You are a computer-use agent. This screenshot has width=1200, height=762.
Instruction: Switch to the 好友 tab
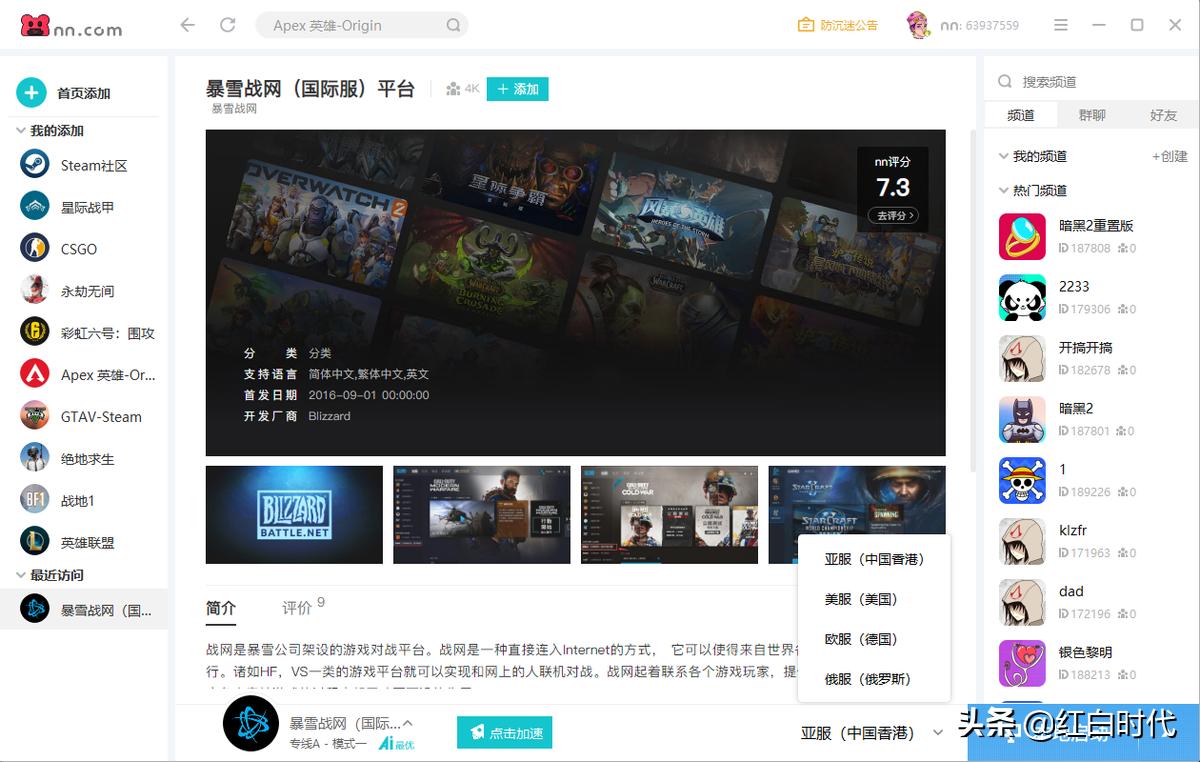point(1162,115)
